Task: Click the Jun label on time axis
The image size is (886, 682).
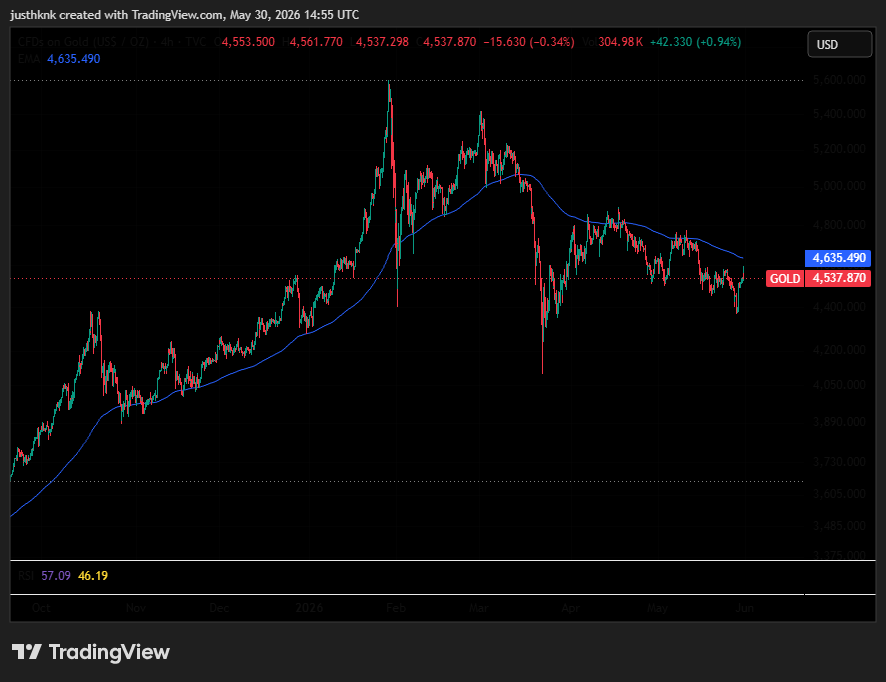Action: click(x=745, y=608)
